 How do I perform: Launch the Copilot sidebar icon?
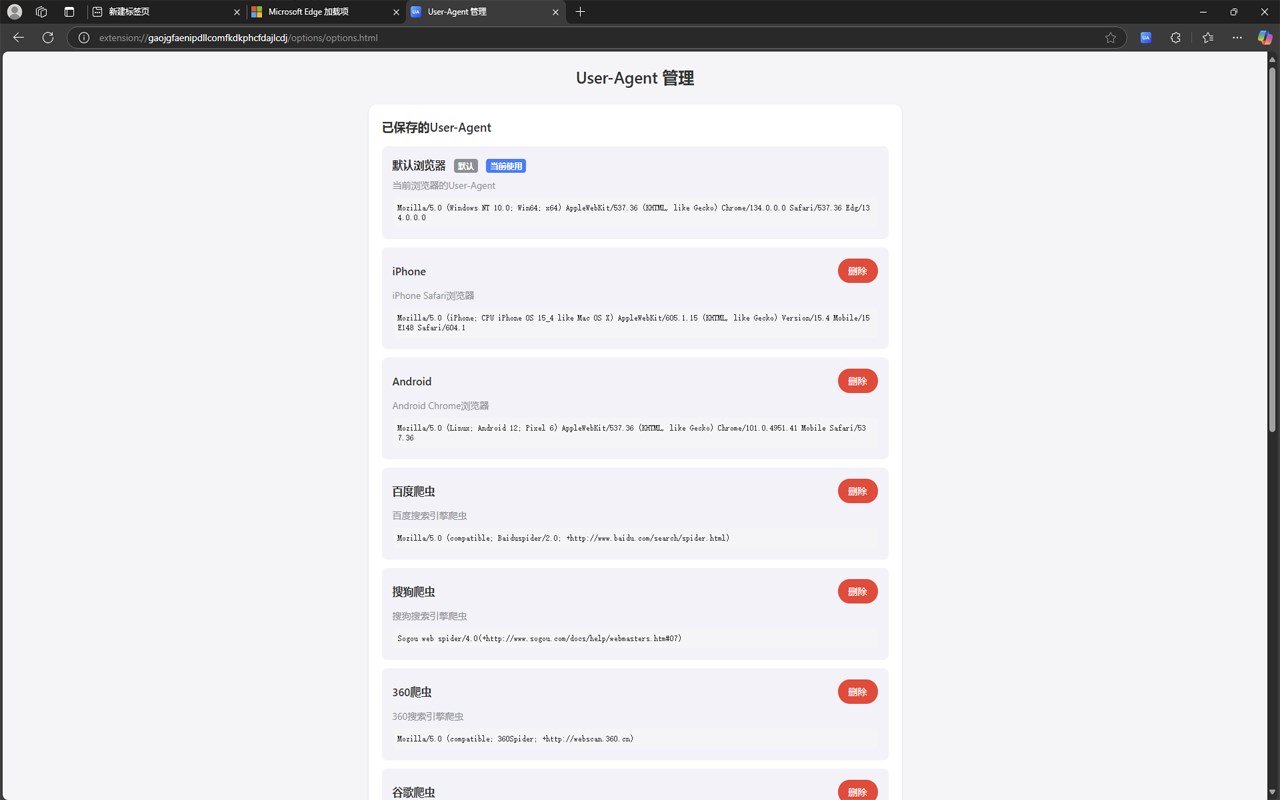point(1265,38)
